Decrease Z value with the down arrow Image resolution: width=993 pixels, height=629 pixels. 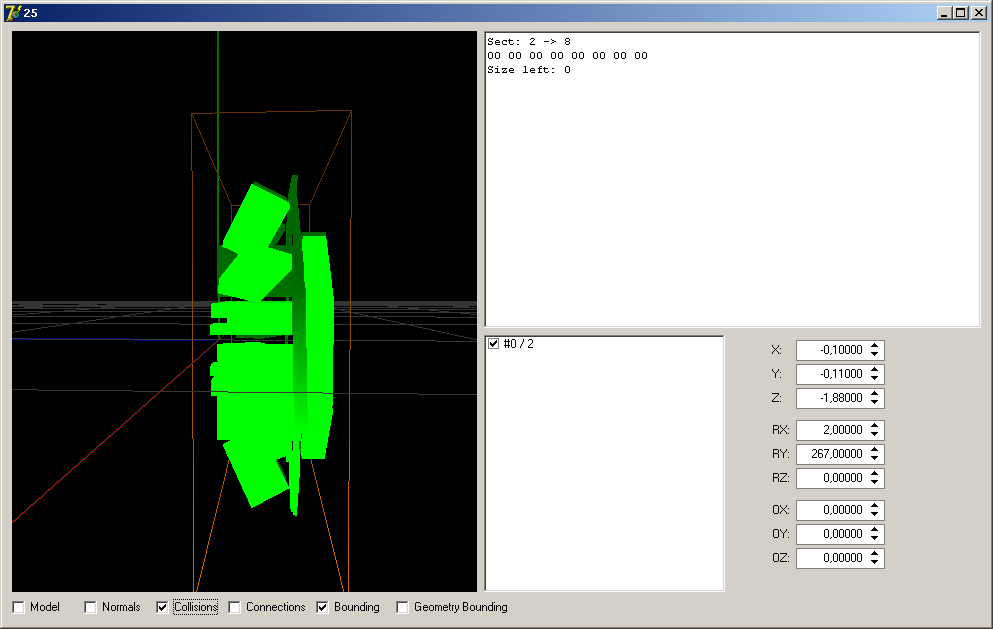click(875, 403)
